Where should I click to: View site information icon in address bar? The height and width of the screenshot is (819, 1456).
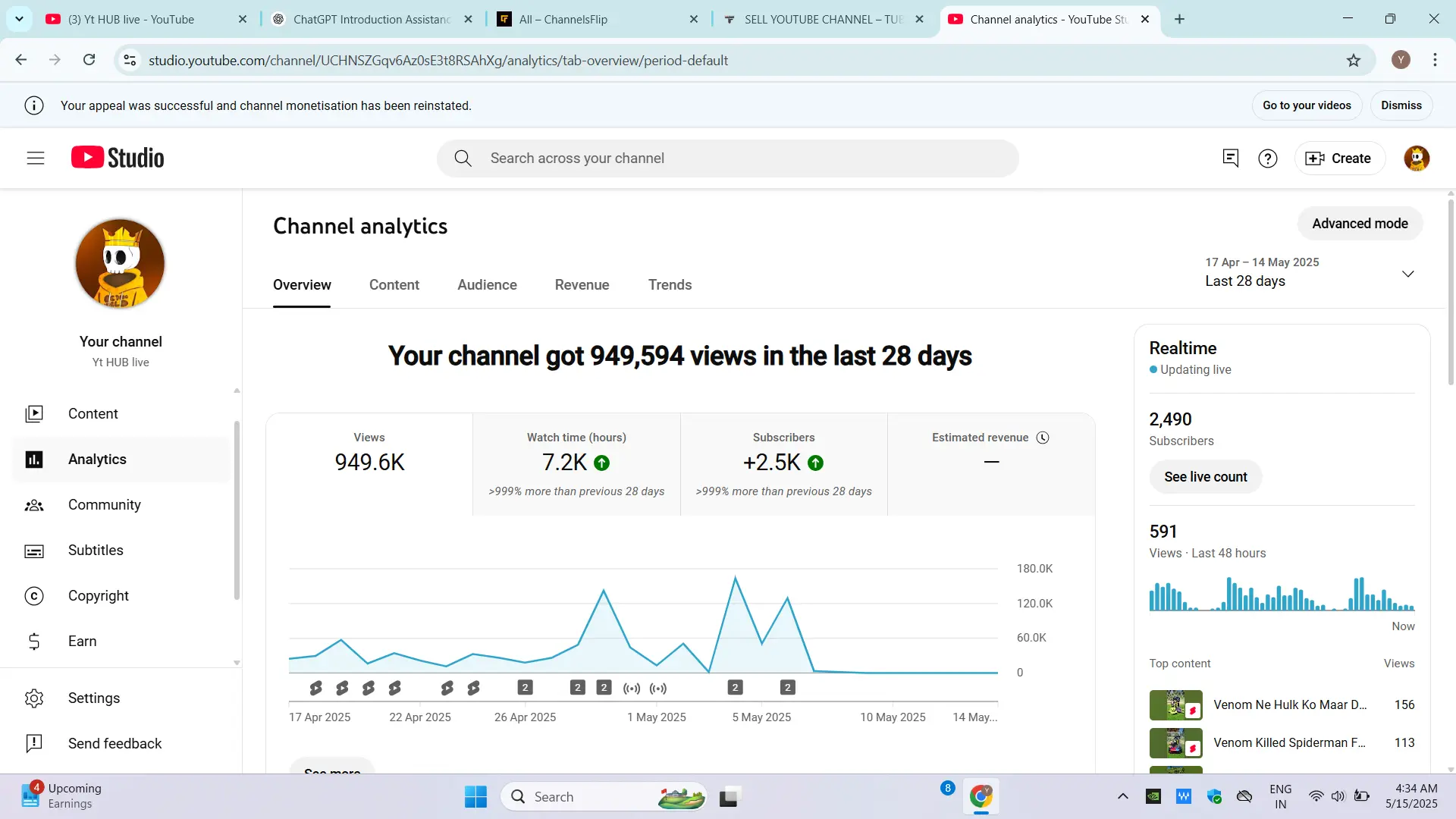130,60
